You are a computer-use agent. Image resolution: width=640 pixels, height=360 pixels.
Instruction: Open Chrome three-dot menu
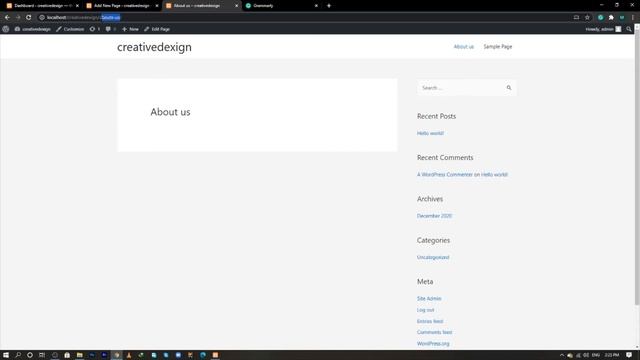(633, 18)
